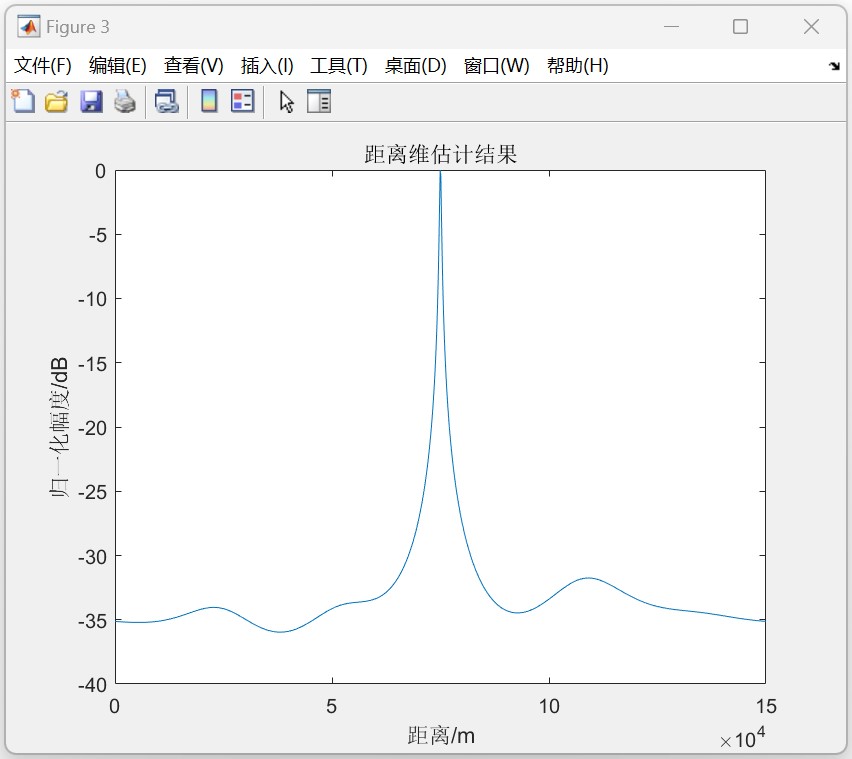Click the Figure 3 window title text
This screenshot has height=759, width=852.
pos(78,27)
